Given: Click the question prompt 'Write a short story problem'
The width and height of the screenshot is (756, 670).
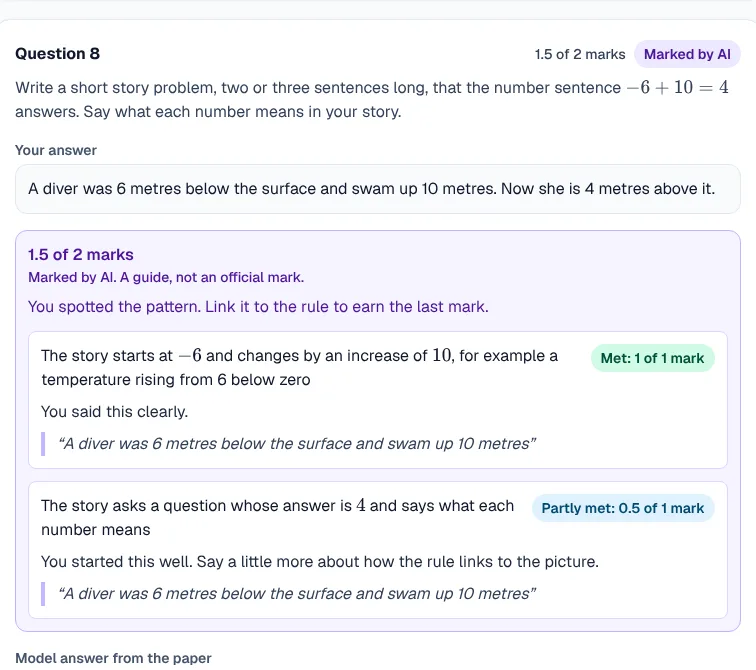Looking at the screenshot, I should coord(372,99).
